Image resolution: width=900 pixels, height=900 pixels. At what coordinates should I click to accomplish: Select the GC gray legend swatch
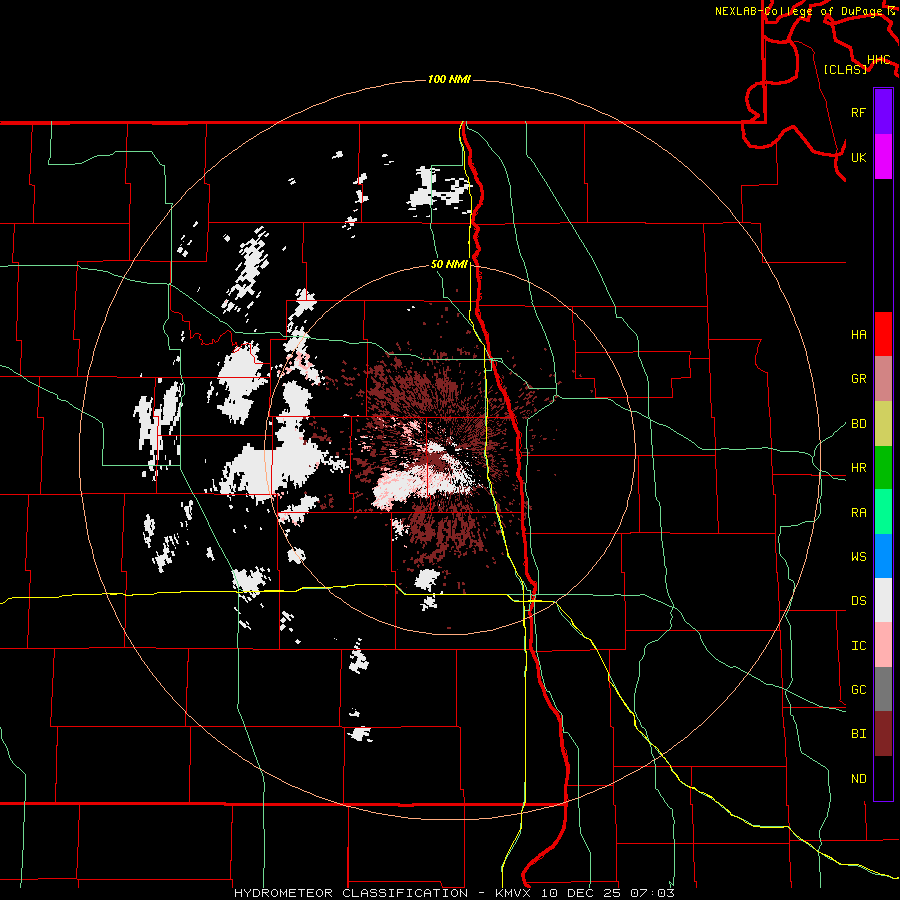[883, 689]
